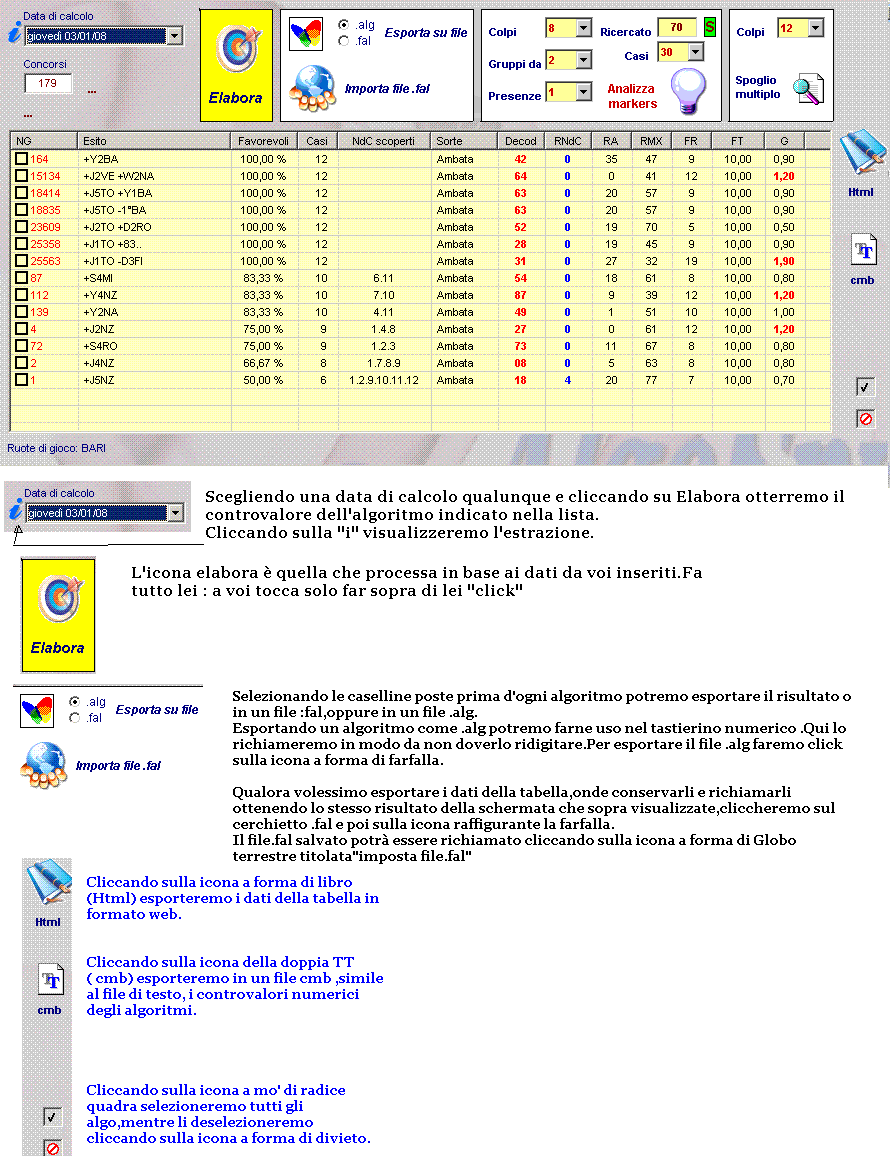
Task: Click the globe icon in the lower help illustration
Action: [x=45, y=765]
